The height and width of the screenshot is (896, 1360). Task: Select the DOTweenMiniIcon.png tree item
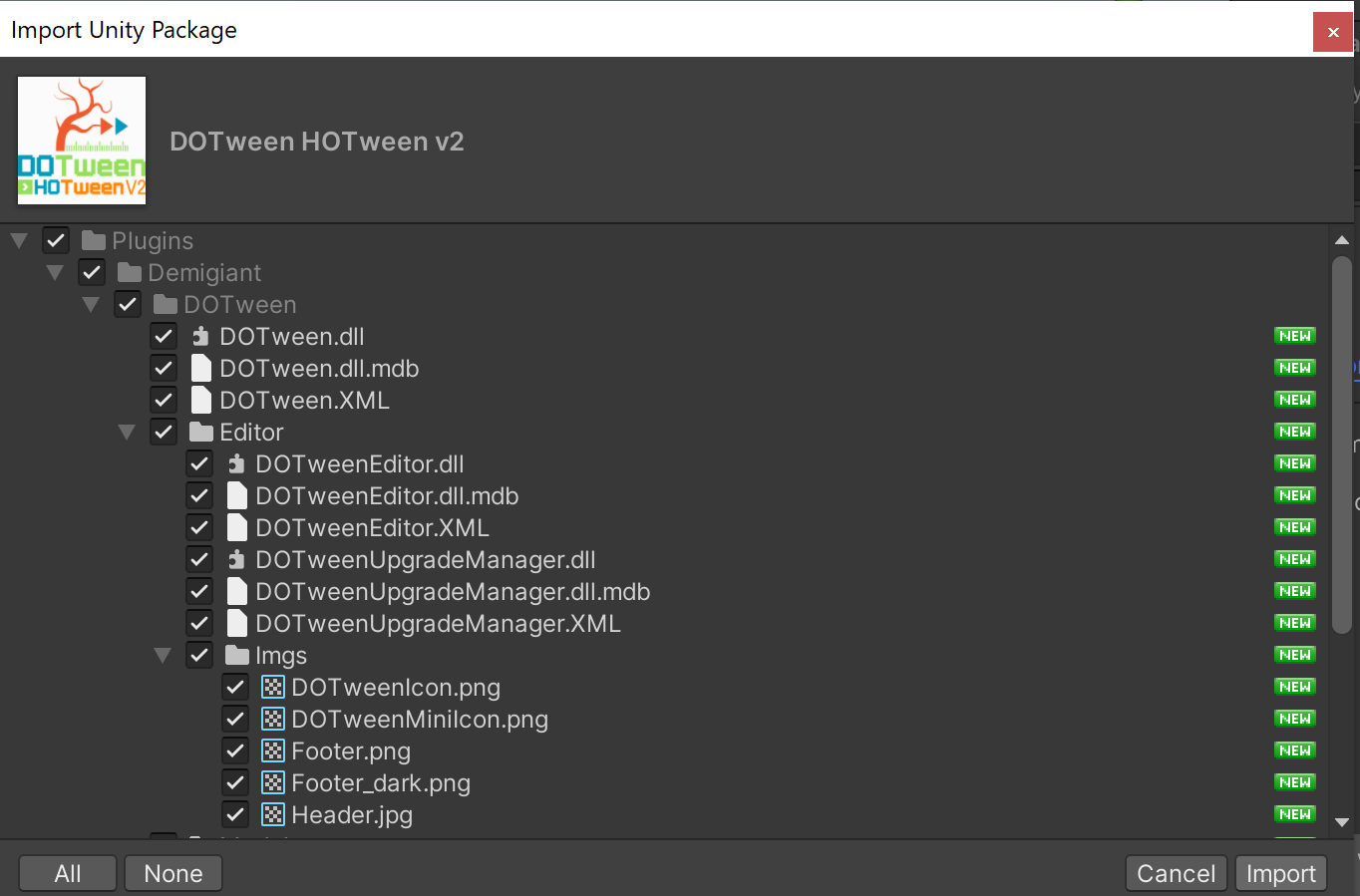point(419,719)
